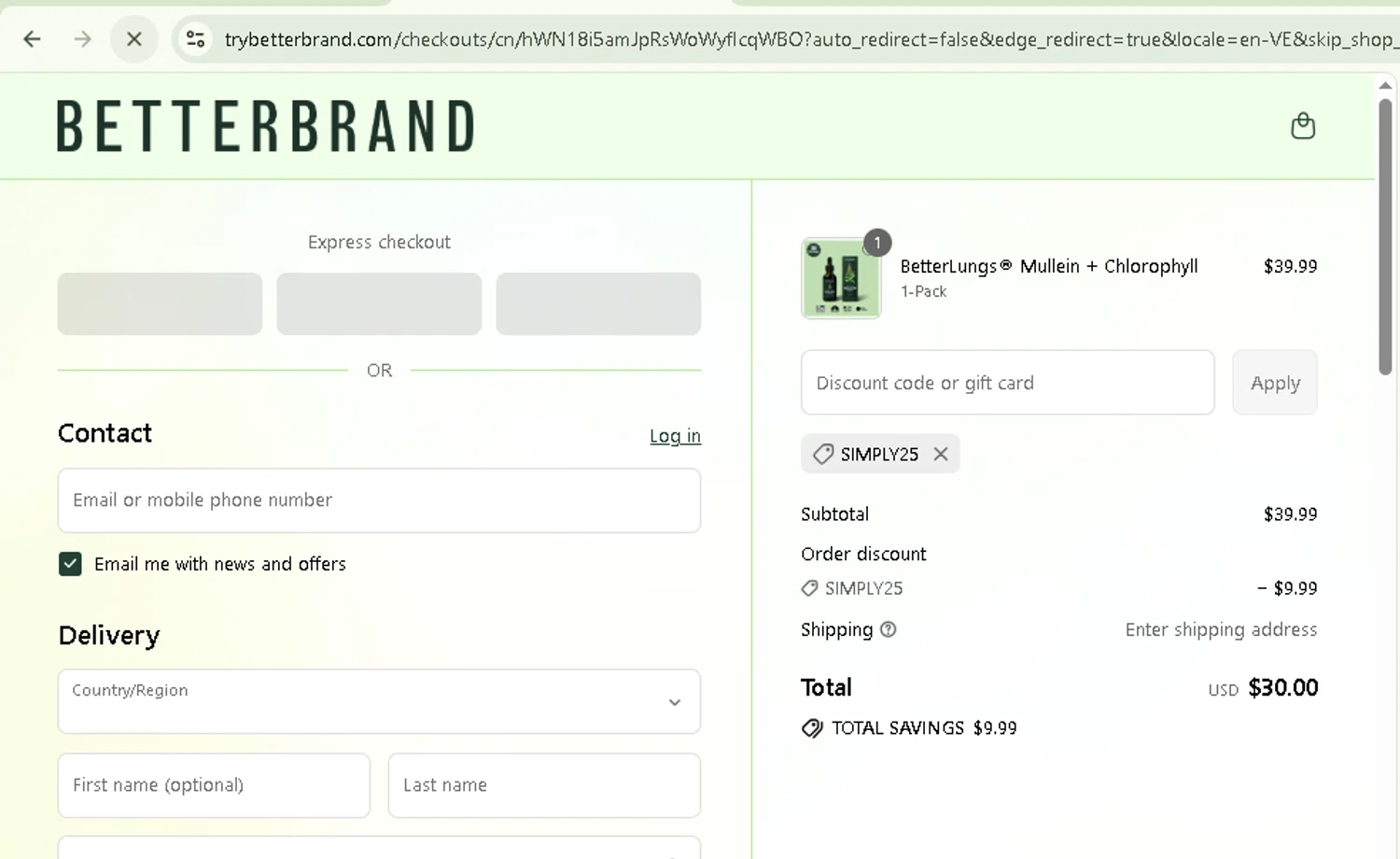Stop page loading with X button

134,39
